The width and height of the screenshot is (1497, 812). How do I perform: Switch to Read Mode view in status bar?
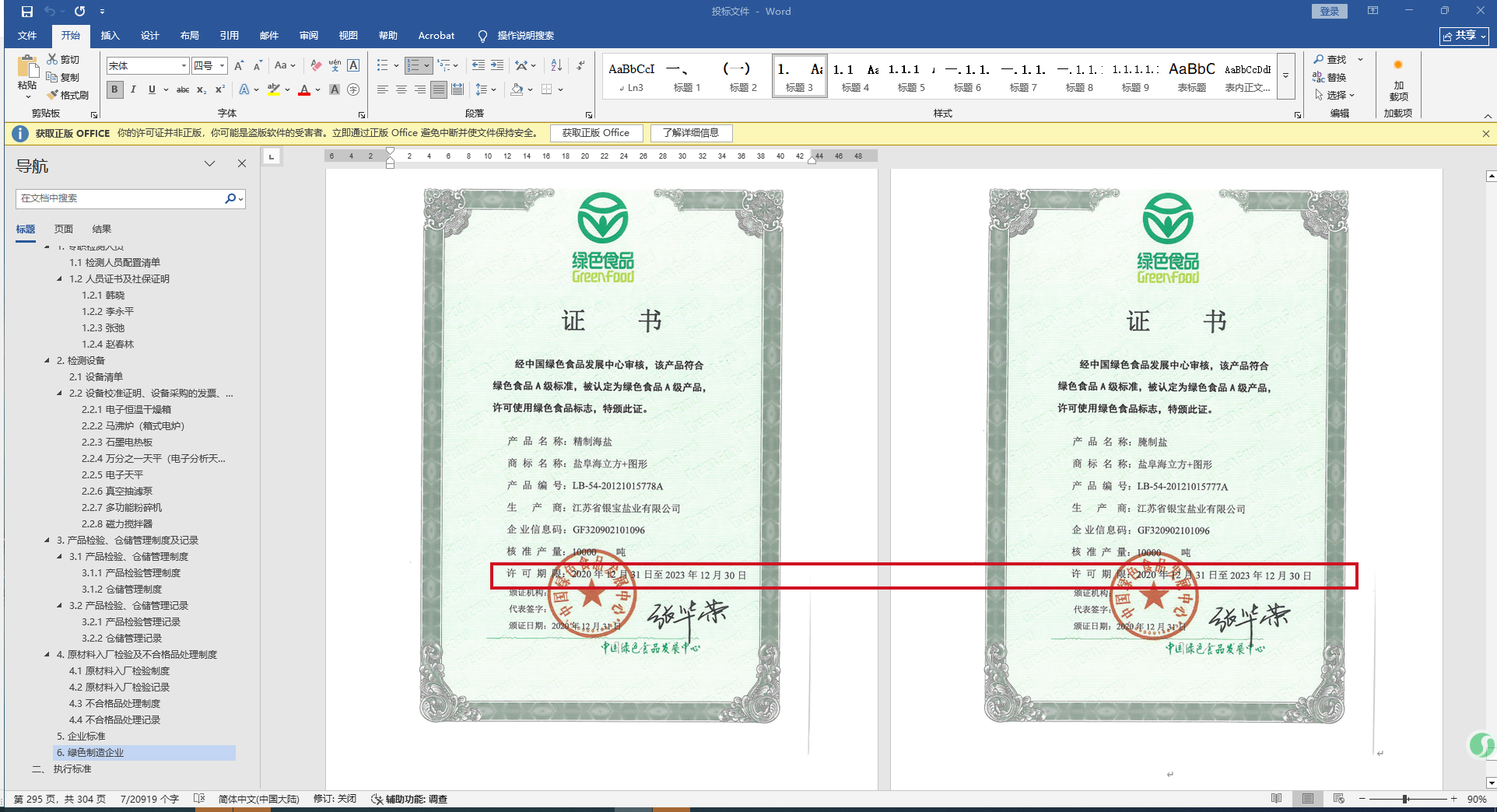pos(1276,799)
